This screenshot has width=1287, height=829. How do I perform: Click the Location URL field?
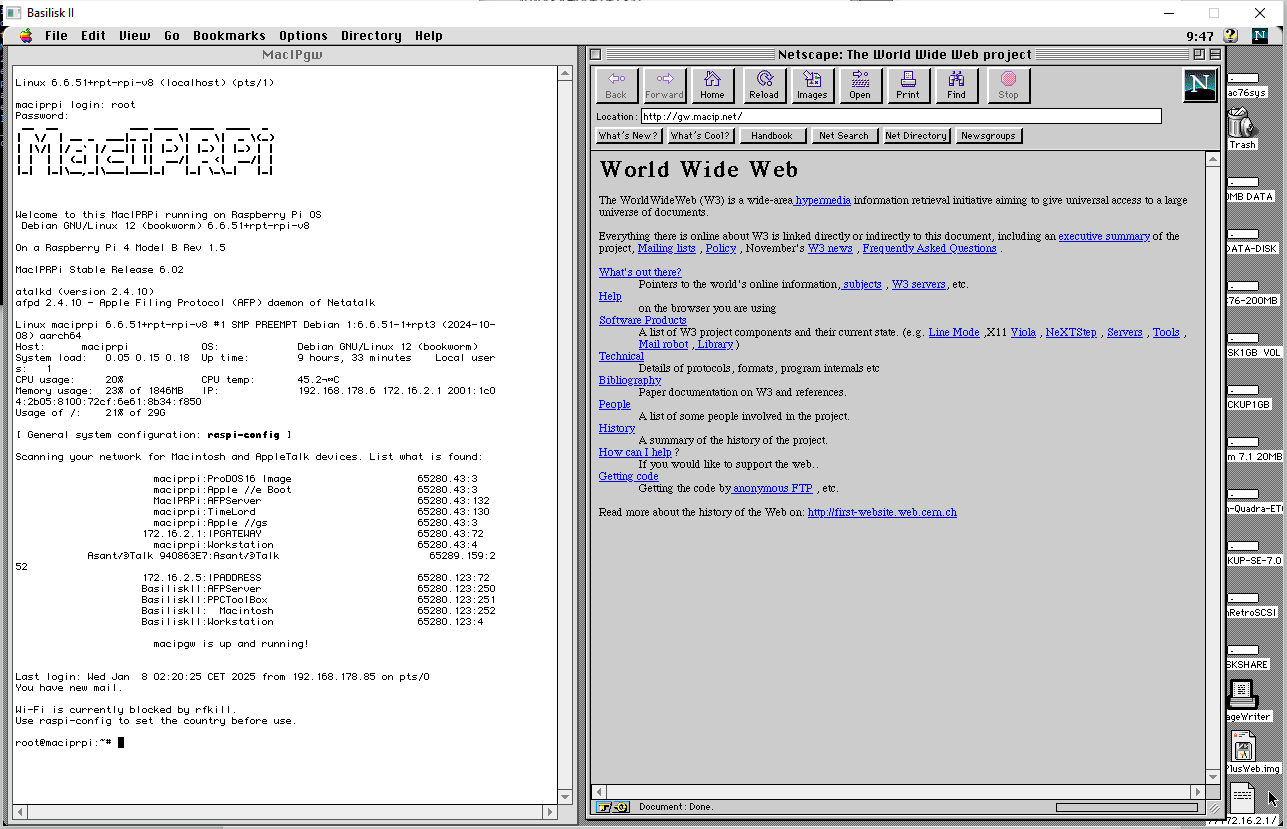click(900, 116)
